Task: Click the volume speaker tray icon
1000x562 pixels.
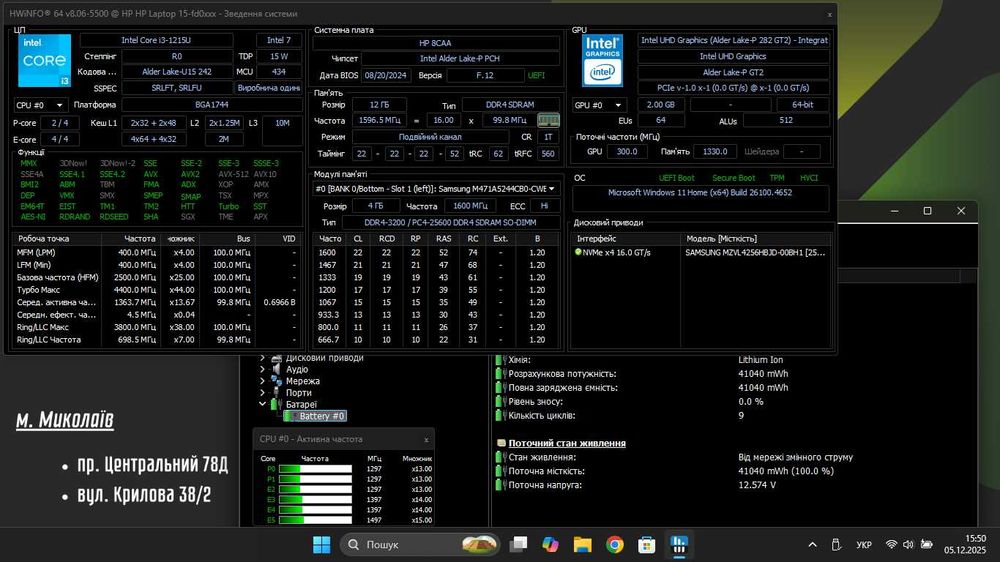Action: pyautogui.click(x=908, y=545)
